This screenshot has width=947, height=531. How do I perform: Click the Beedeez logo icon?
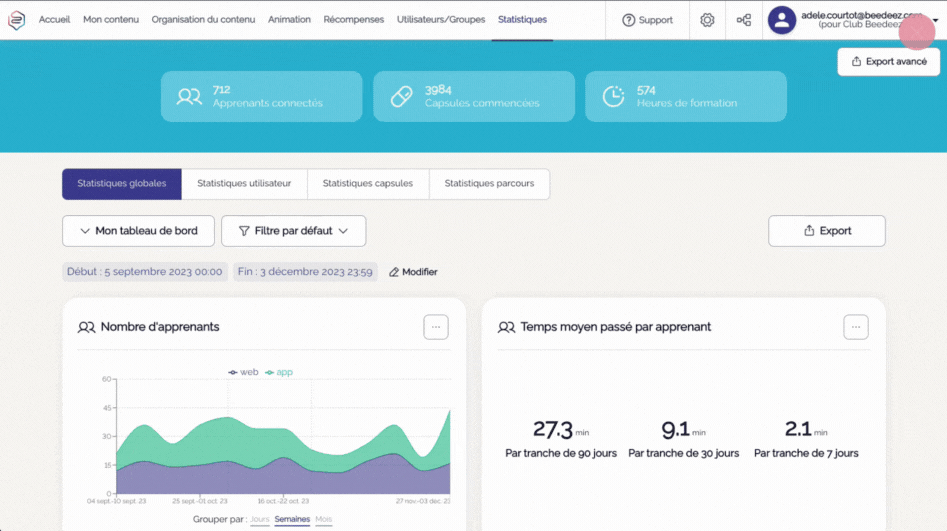click(16, 20)
